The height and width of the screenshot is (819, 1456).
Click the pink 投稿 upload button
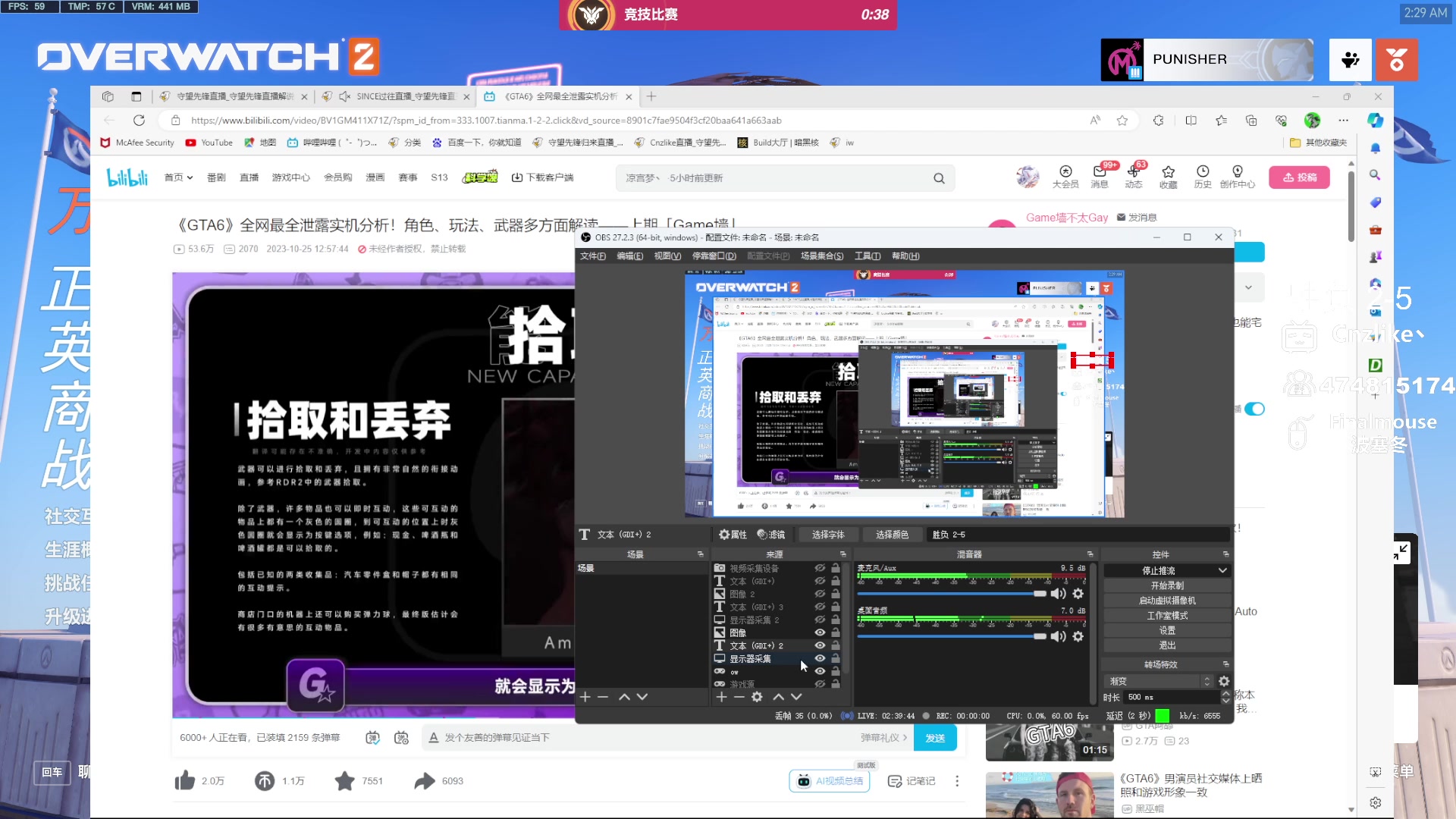(1299, 177)
